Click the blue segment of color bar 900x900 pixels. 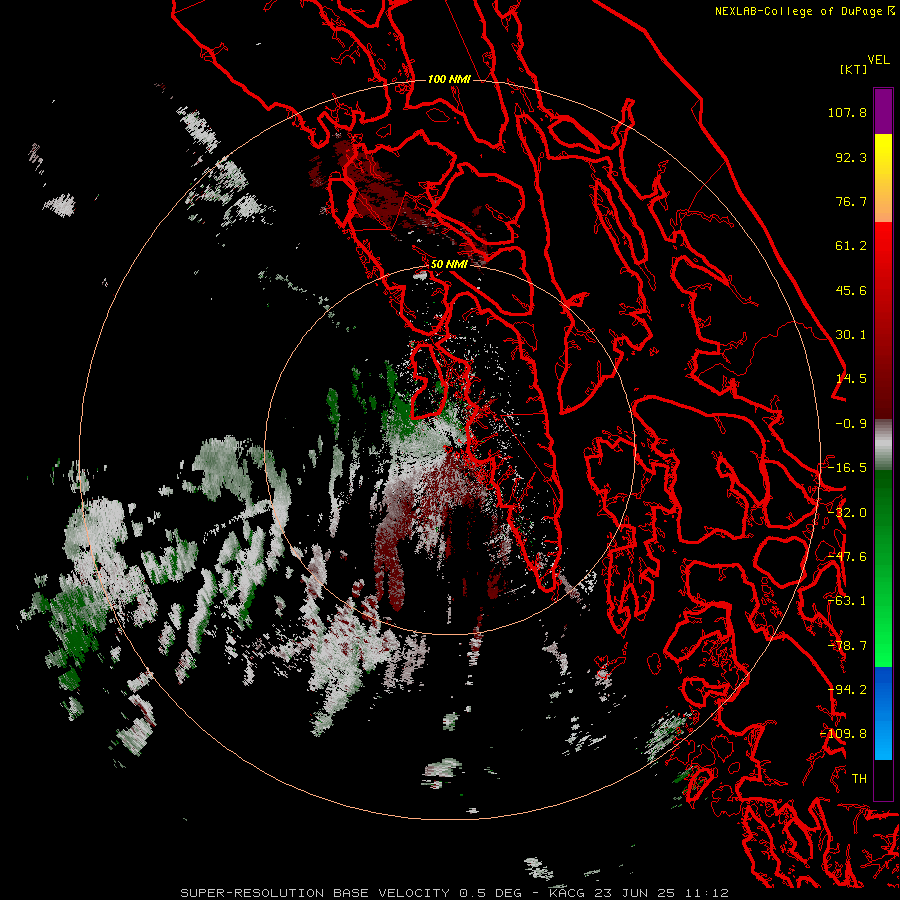(883, 713)
